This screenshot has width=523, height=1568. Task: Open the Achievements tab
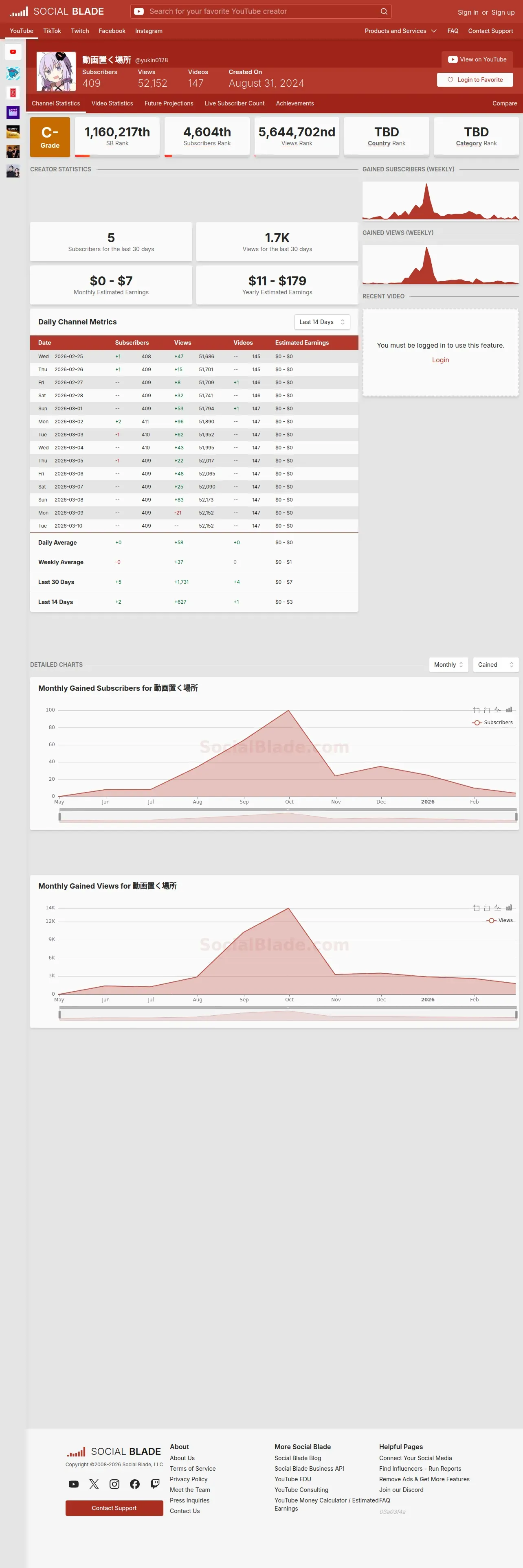[x=294, y=103]
